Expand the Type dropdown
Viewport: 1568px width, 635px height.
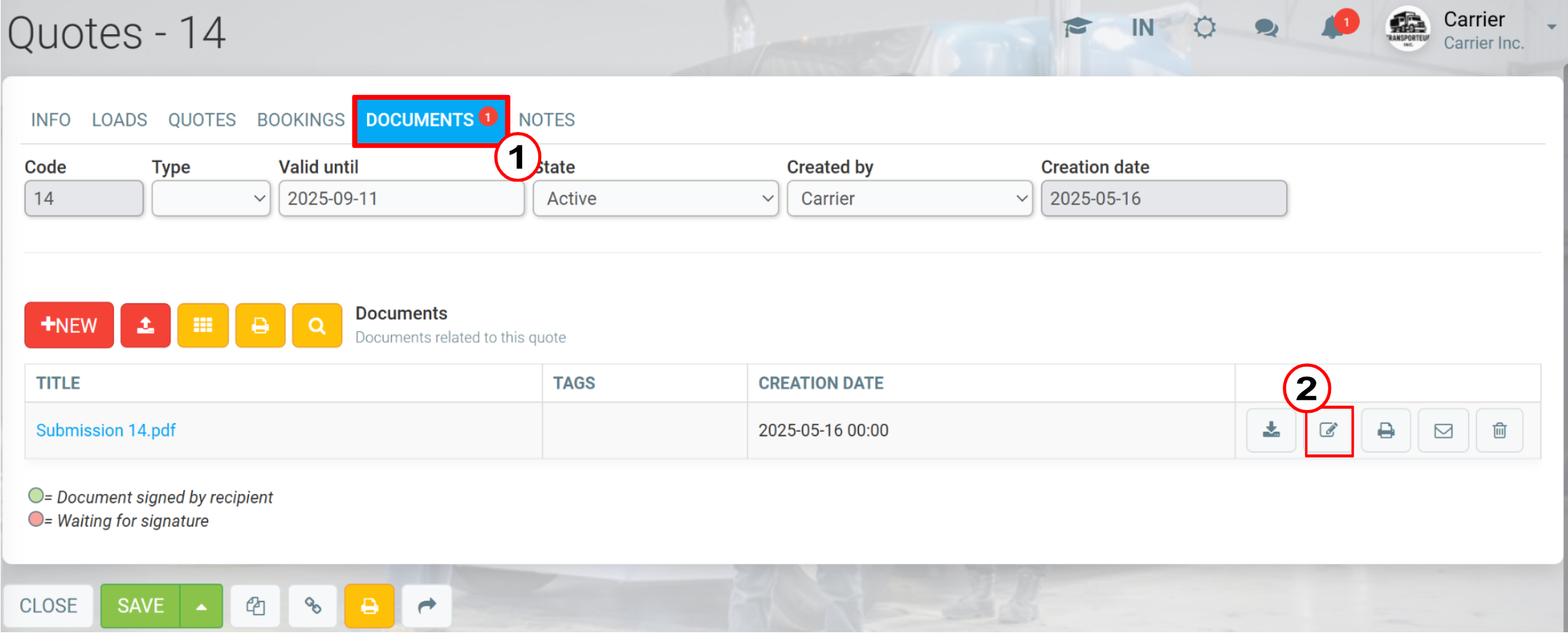click(x=210, y=198)
